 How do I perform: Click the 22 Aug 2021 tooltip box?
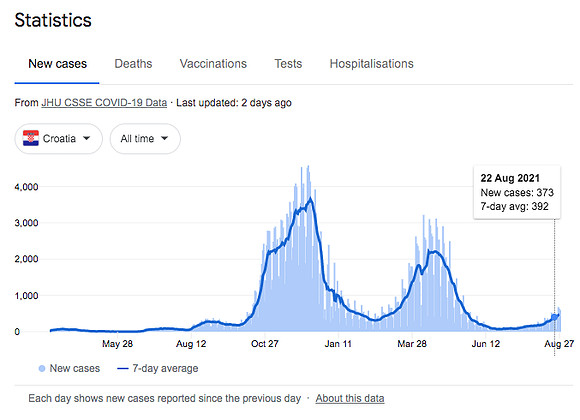pyautogui.click(x=517, y=192)
